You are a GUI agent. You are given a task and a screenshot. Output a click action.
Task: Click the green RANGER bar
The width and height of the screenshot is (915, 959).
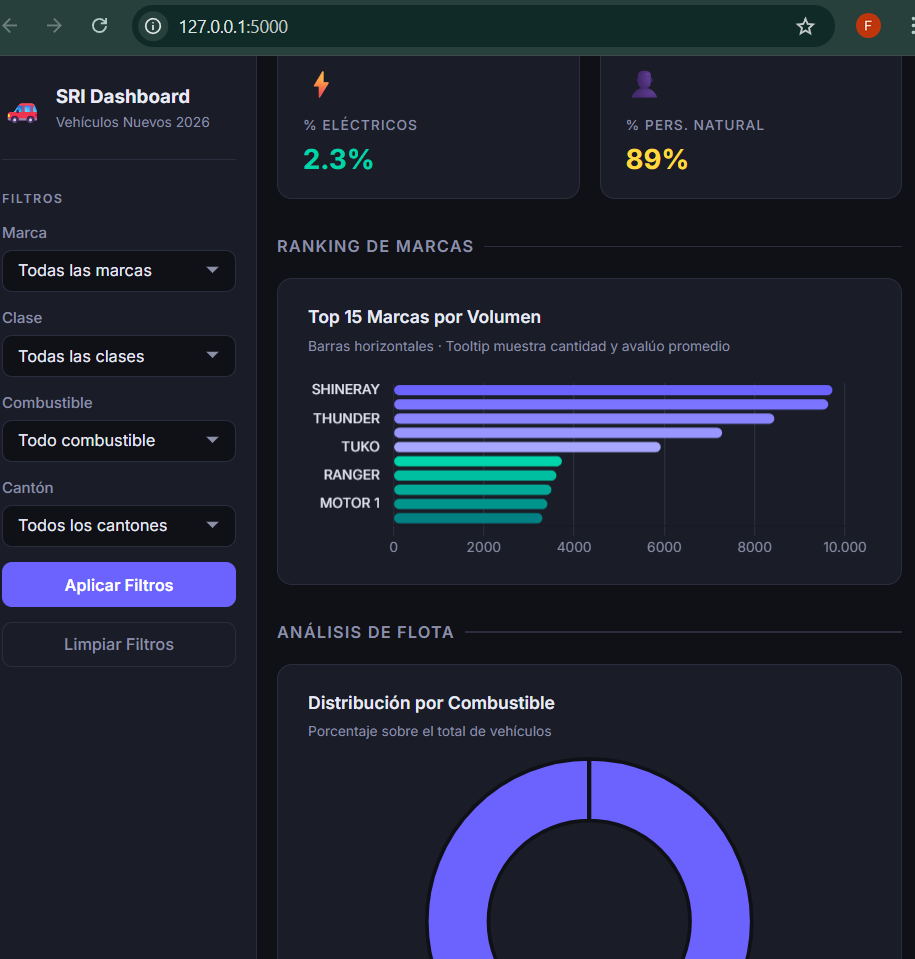pyautogui.click(x=474, y=475)
